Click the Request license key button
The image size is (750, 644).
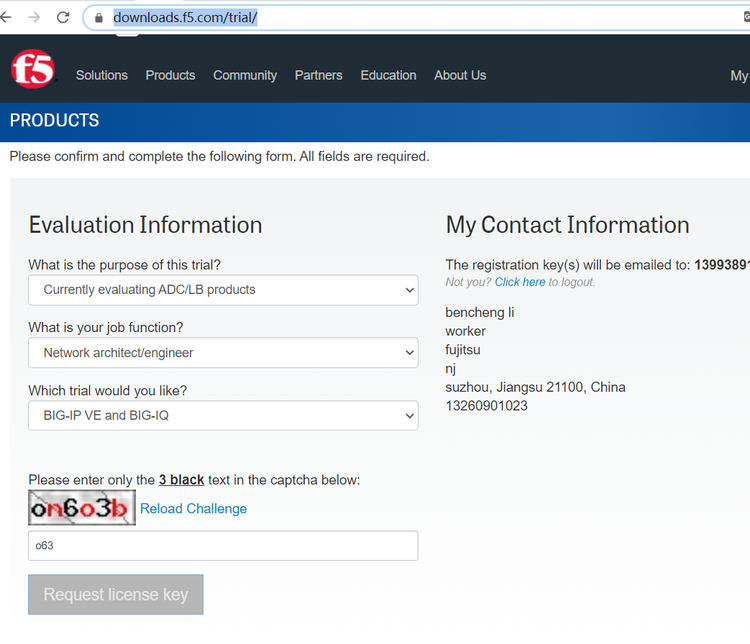[x=116, y=594]
